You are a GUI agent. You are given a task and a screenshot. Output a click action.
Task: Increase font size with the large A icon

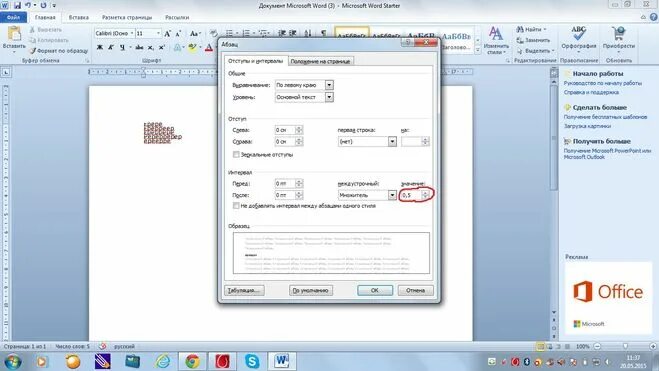click(167, 33)
